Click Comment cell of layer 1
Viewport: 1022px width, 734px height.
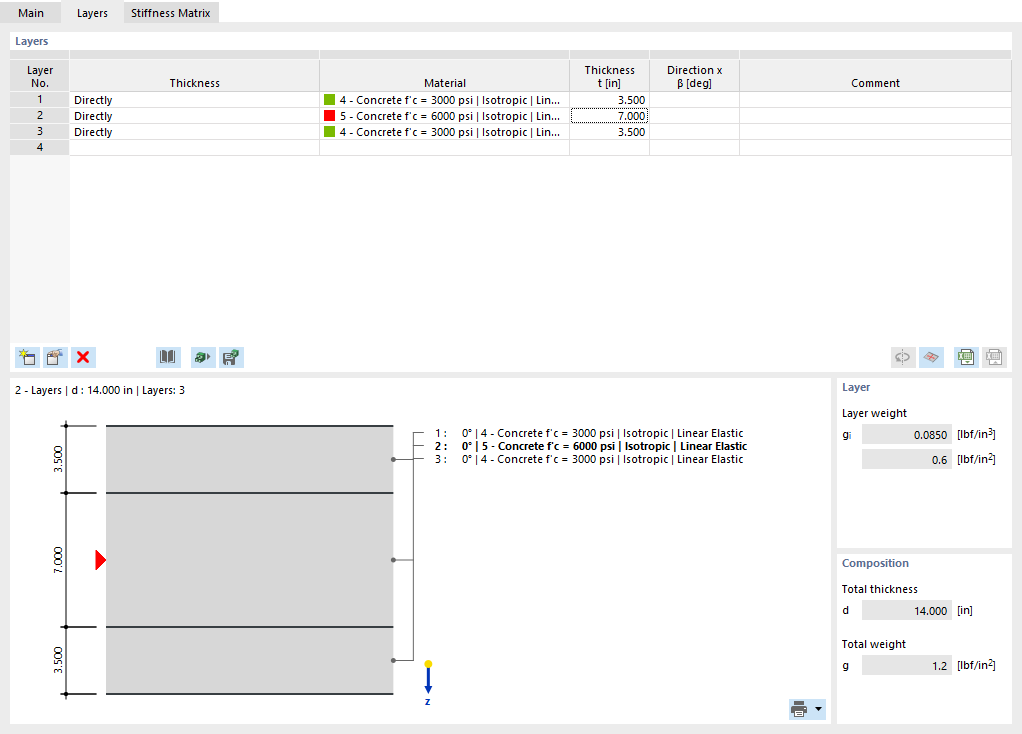pyautogui.click(x=875, y=100)
